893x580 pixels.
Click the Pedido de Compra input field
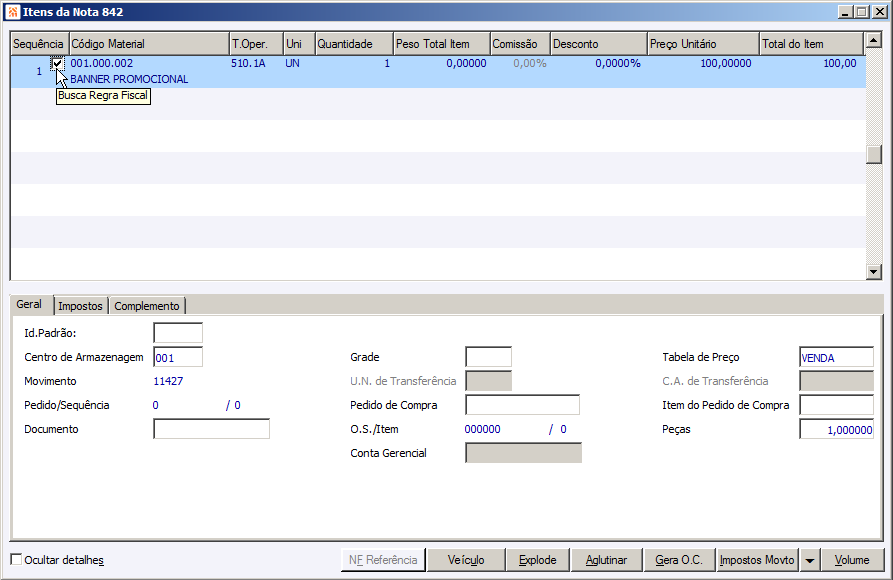[523, 405]
